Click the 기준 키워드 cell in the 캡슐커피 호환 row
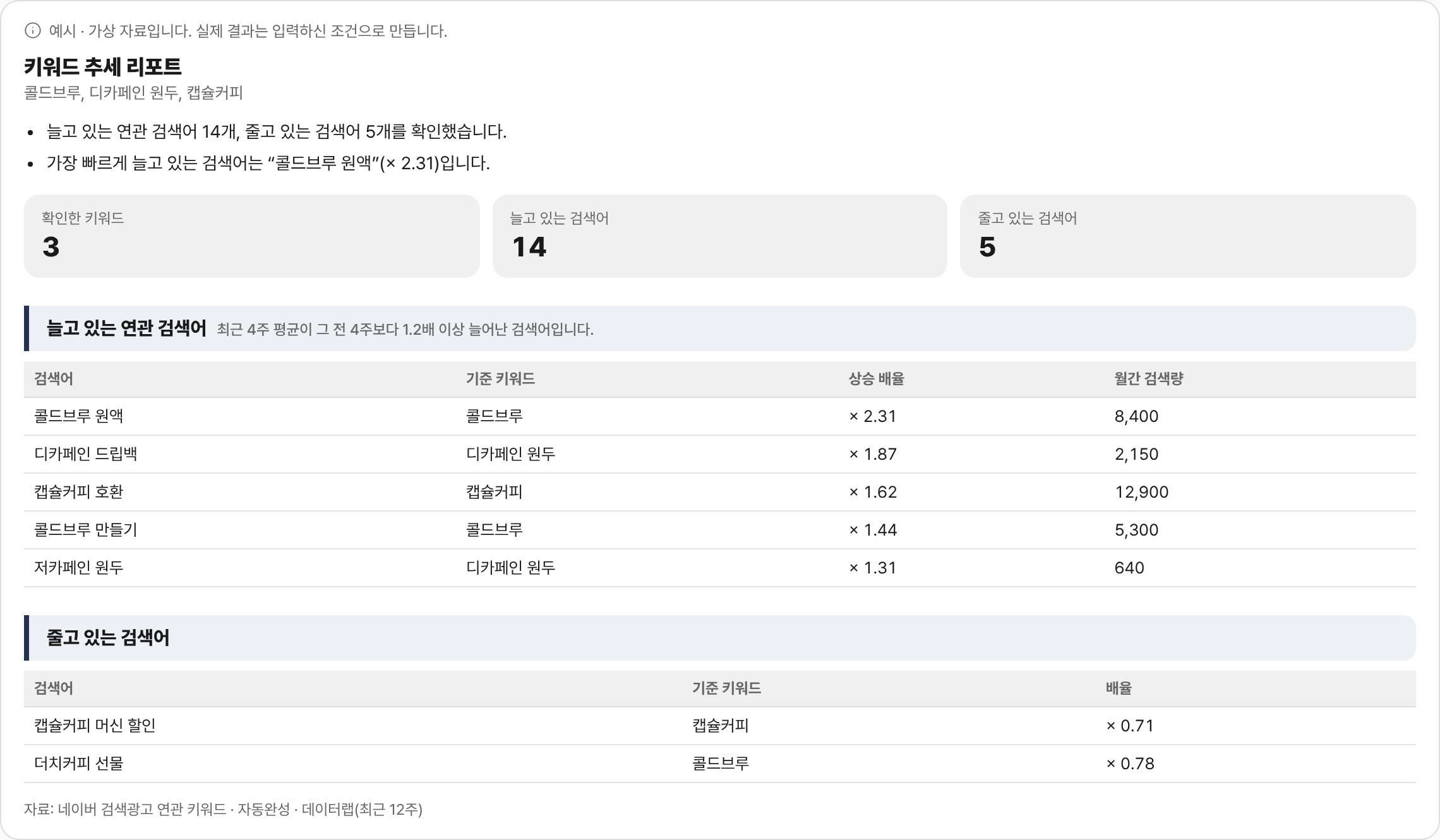 pos(495,492)
